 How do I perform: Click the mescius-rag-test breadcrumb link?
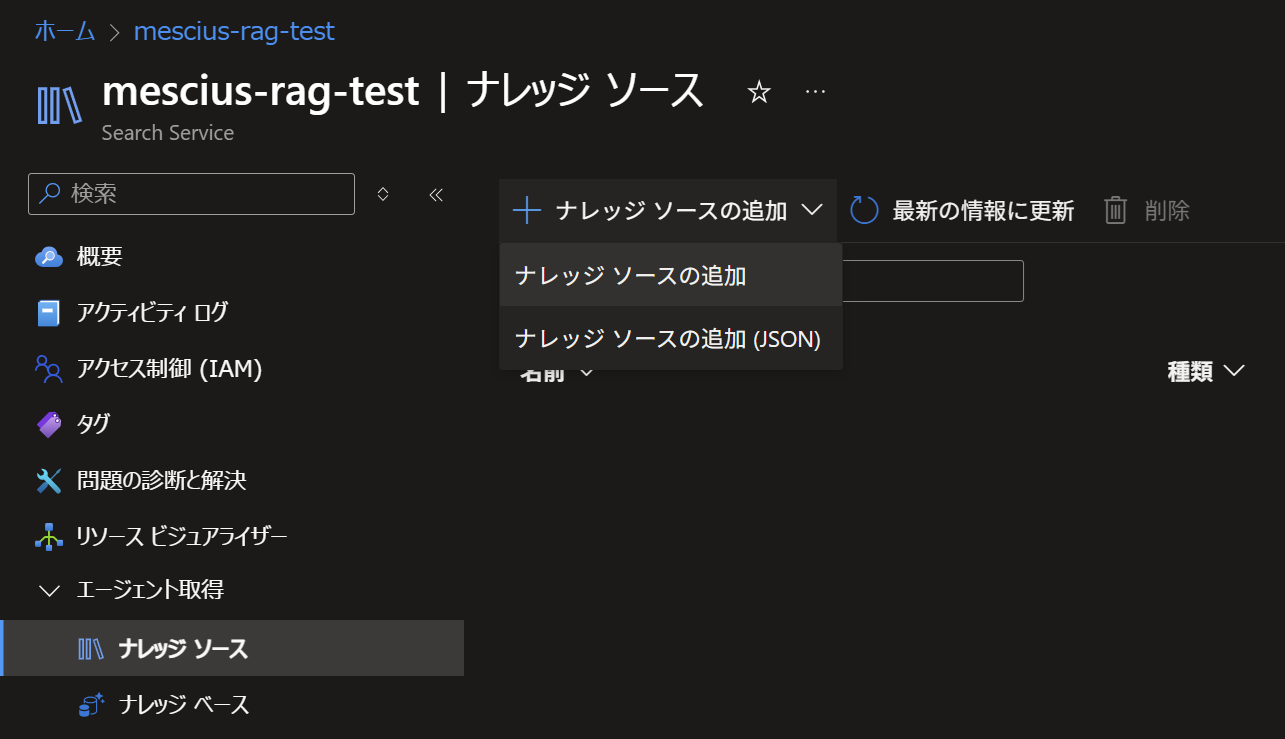(234, 31)
